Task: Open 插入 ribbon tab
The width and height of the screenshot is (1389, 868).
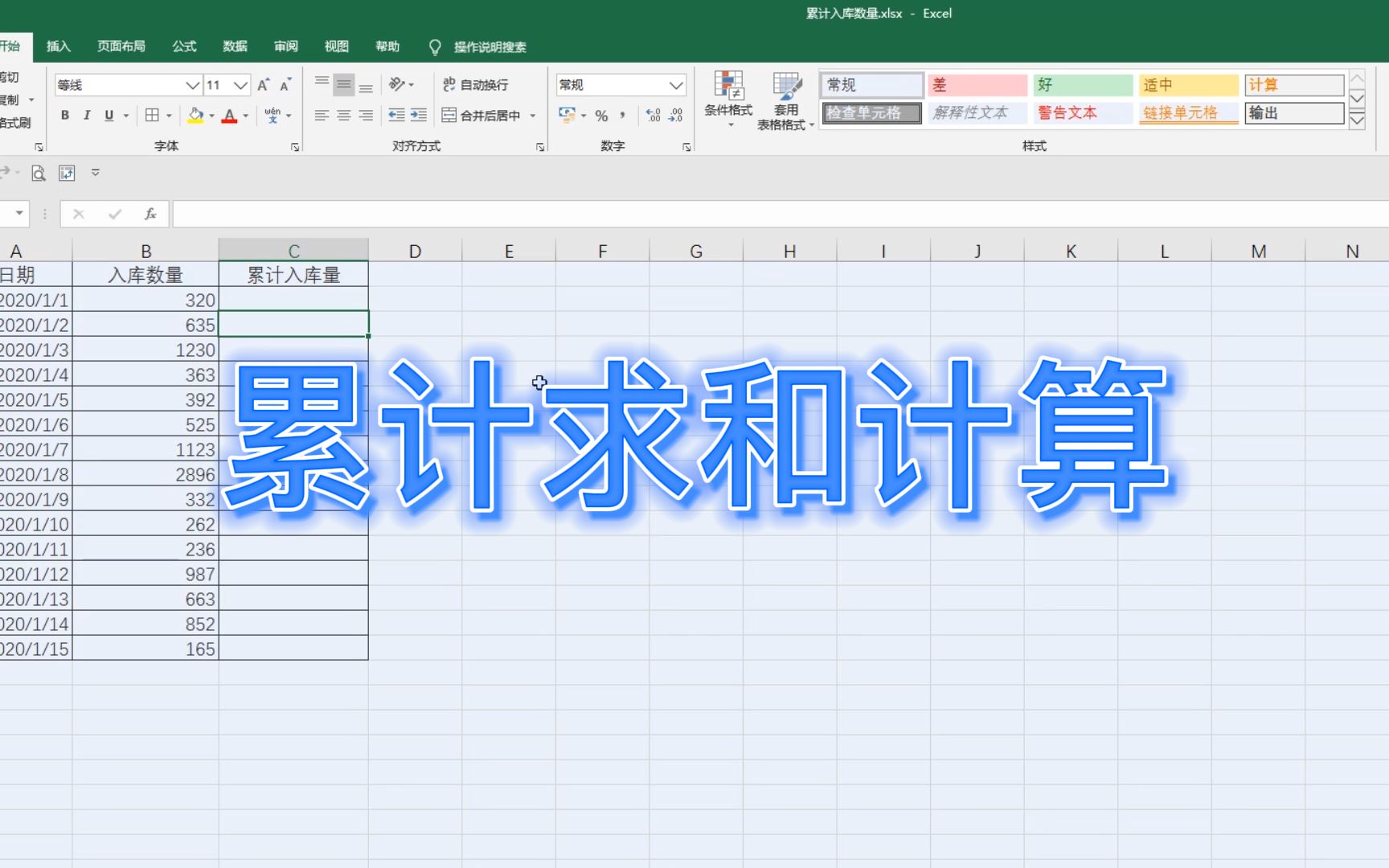Action: coord(59,47)
